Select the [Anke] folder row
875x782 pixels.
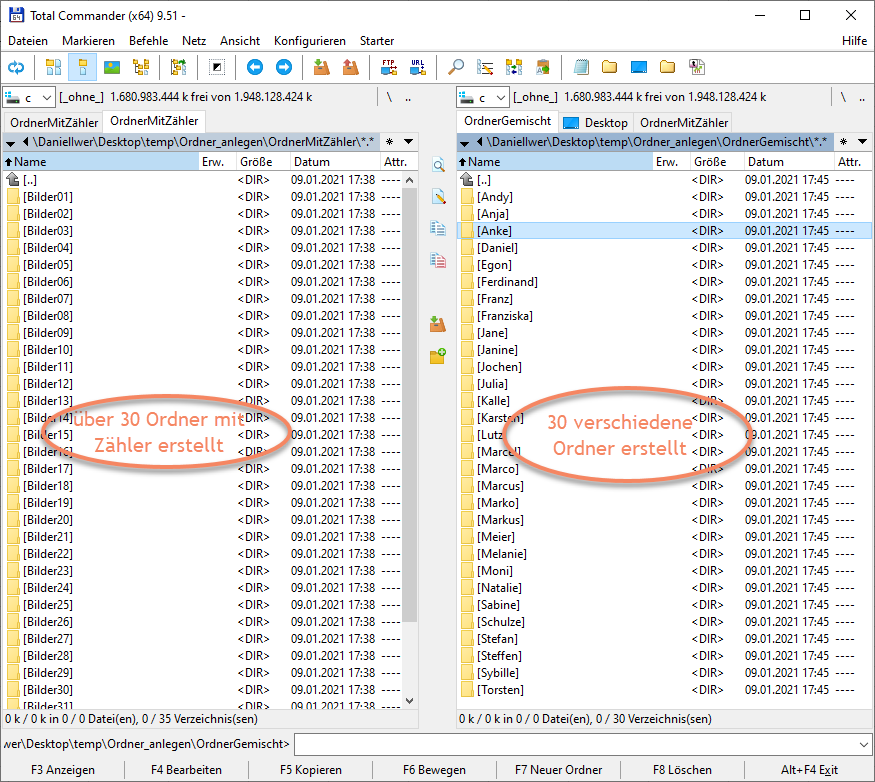click(x=664, y=231)
